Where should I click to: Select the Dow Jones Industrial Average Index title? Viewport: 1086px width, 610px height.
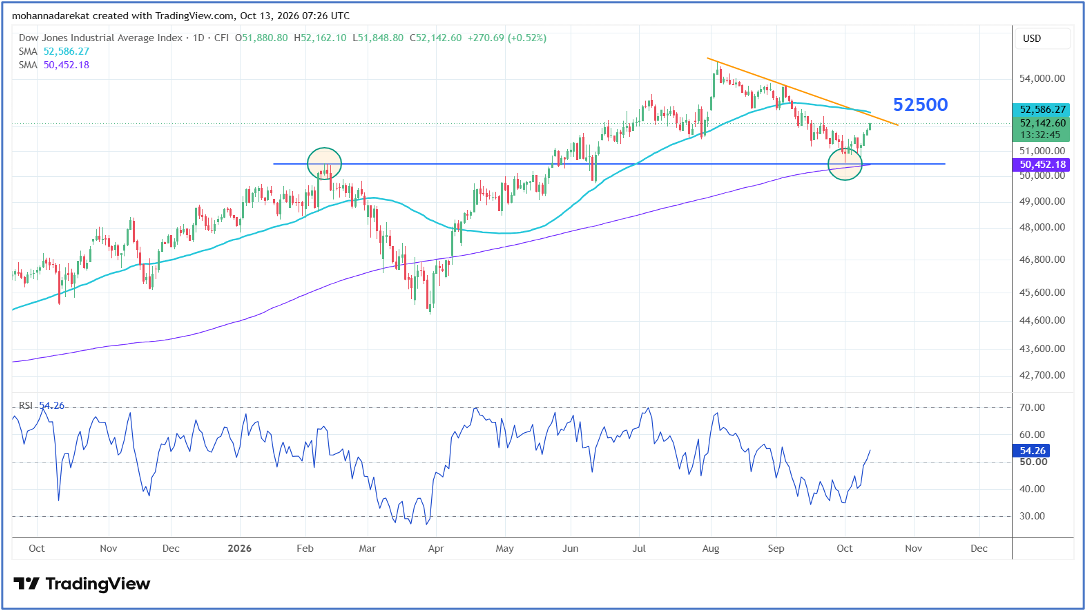[100, 38]
